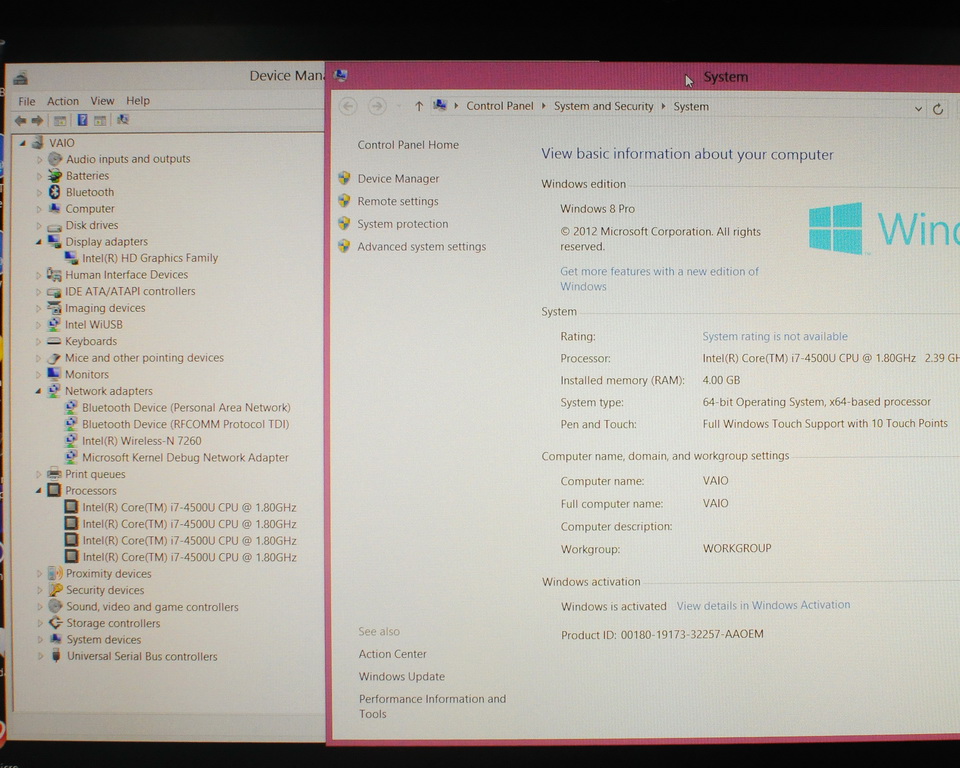This screenshot has width=960, height=768.
Task: Open Performance Information and Tools link
Action: 432,706
